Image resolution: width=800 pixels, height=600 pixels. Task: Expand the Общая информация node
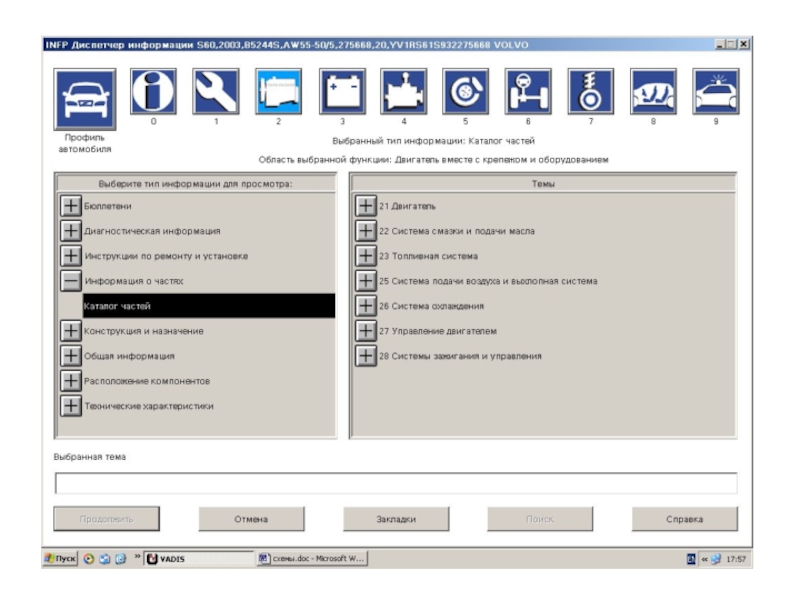(71, 356)
